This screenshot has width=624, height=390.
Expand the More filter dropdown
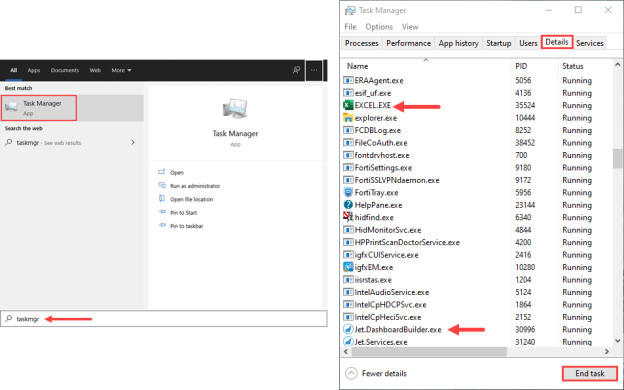coord(121,70)
